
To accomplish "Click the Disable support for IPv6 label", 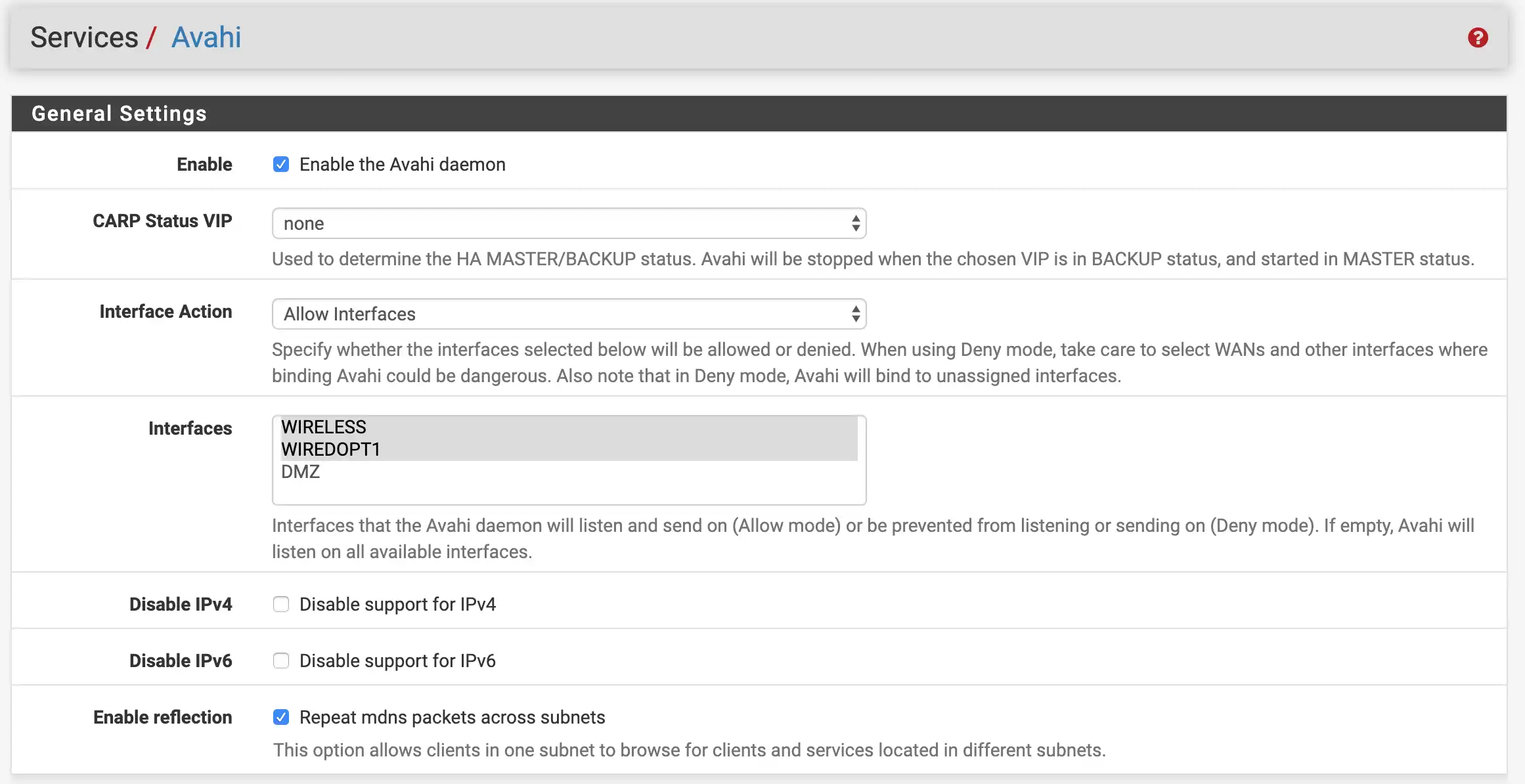I will [397, 661].
